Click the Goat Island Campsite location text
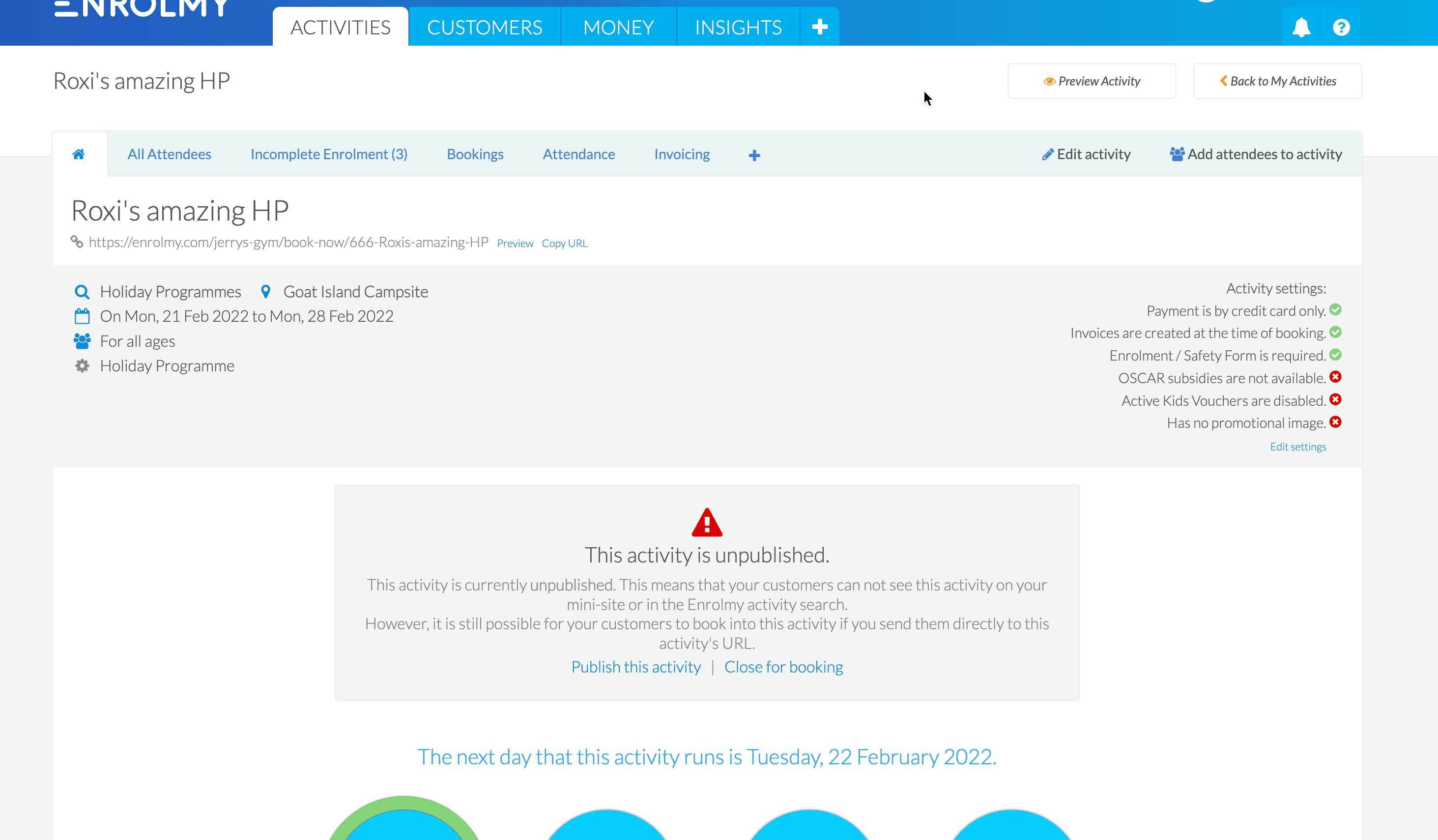 (x=355, y=292)
